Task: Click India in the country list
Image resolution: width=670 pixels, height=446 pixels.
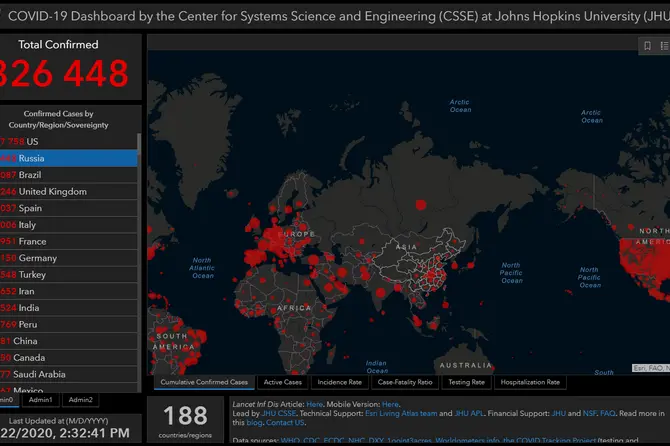Action: (68, 308)
